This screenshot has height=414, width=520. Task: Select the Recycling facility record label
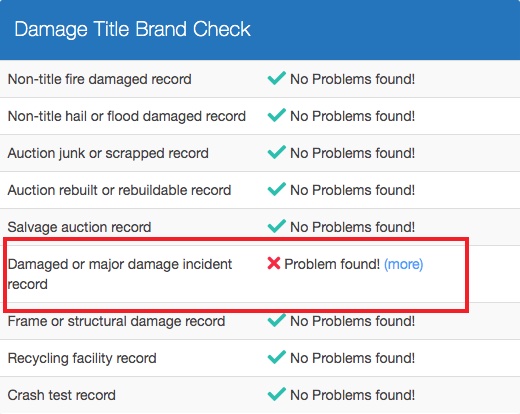pos(82,359)
